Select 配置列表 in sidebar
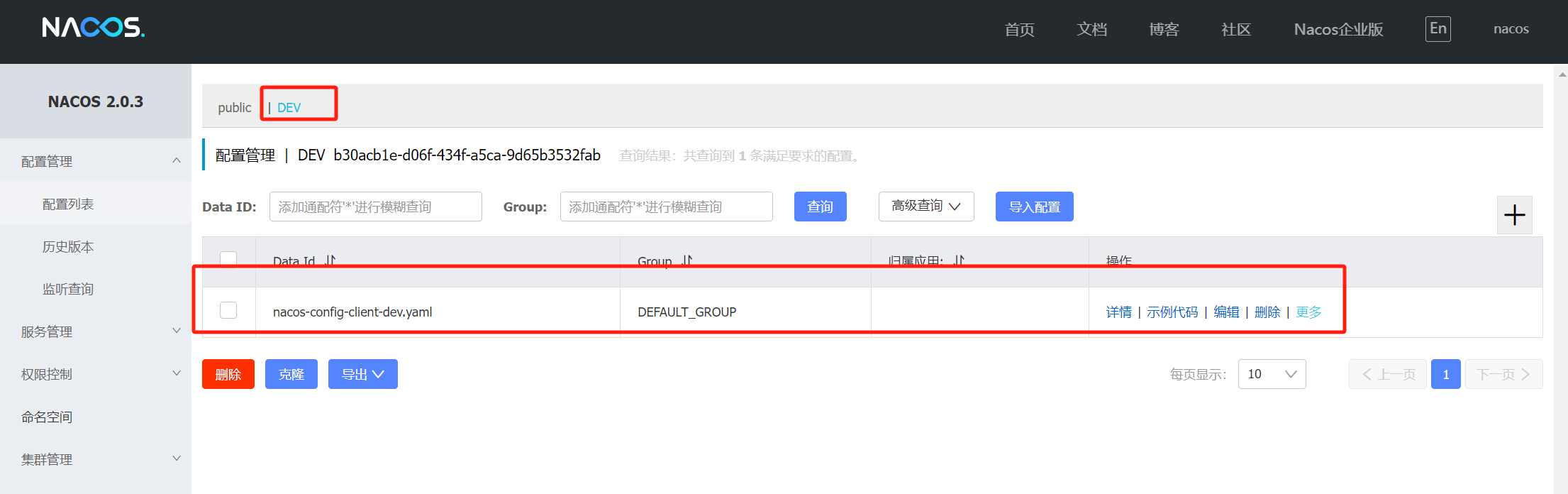 pos(96,204)
